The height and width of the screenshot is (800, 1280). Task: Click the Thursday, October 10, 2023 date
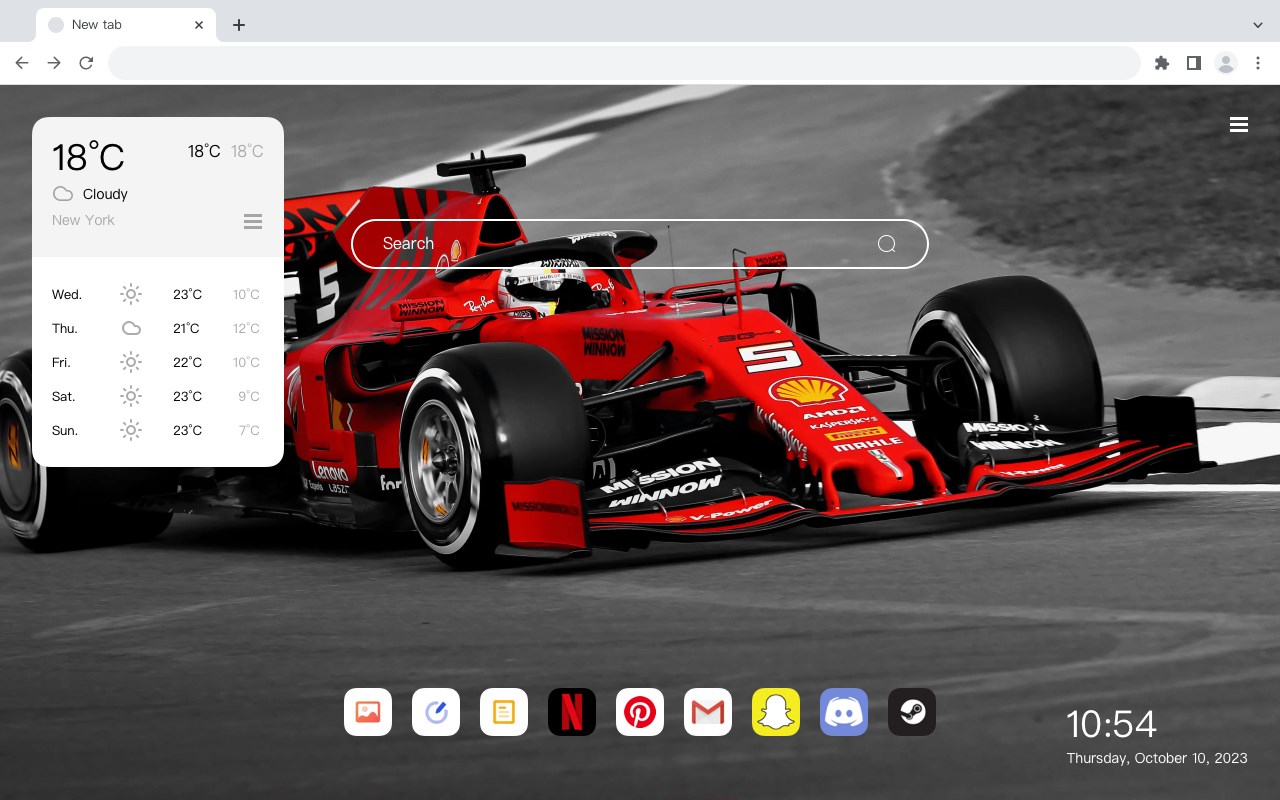1157,758
